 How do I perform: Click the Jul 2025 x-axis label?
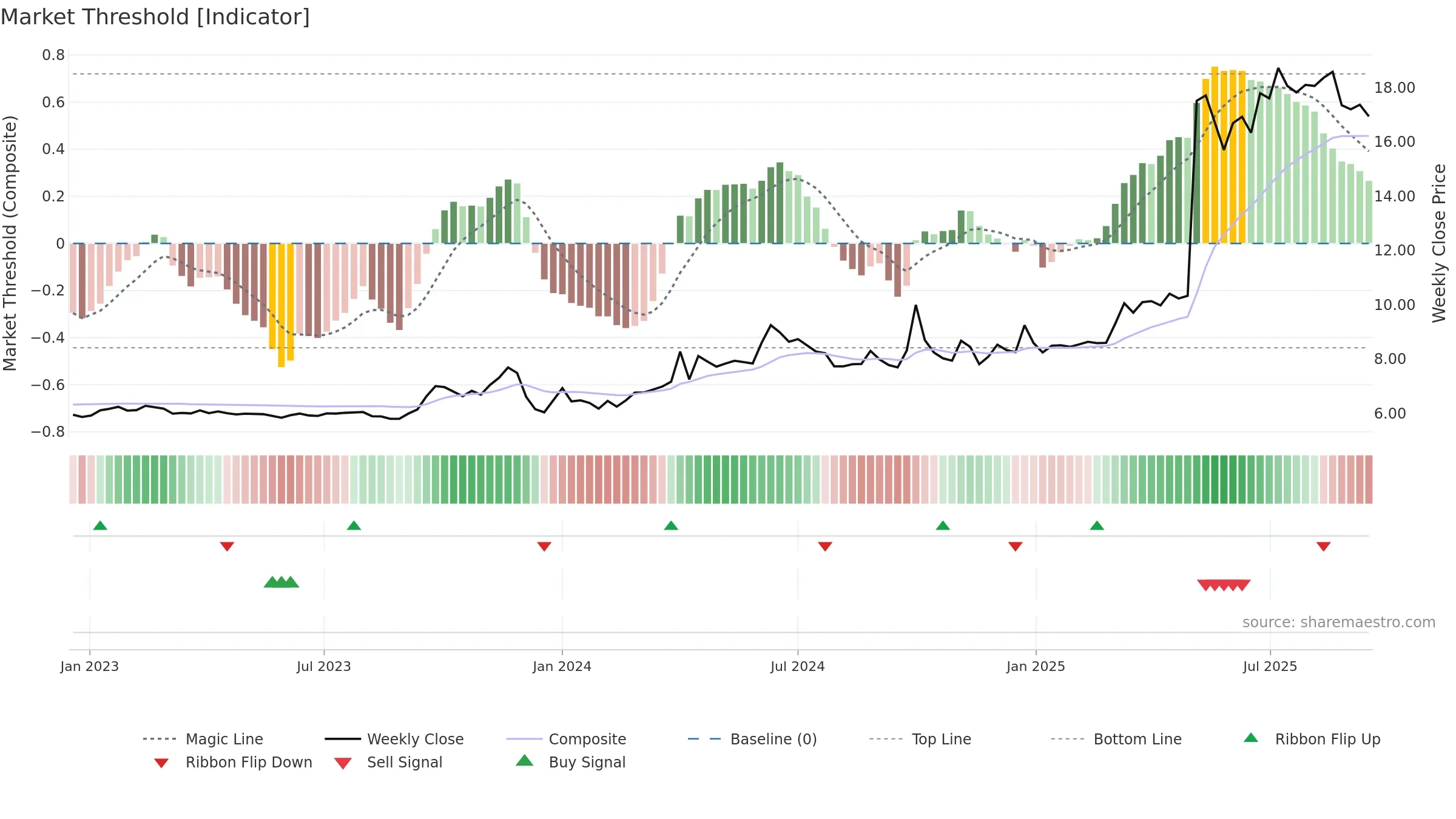(1270, 666)
